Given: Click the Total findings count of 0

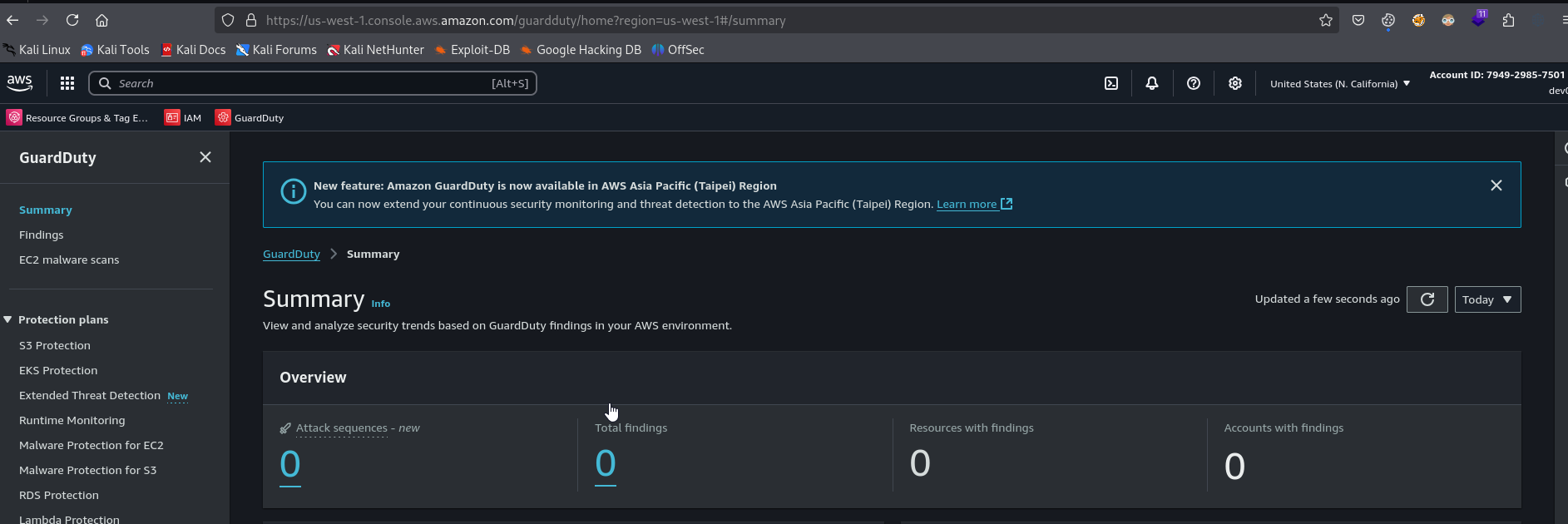Looking at the screenshot, I should (x=606, y=463).
